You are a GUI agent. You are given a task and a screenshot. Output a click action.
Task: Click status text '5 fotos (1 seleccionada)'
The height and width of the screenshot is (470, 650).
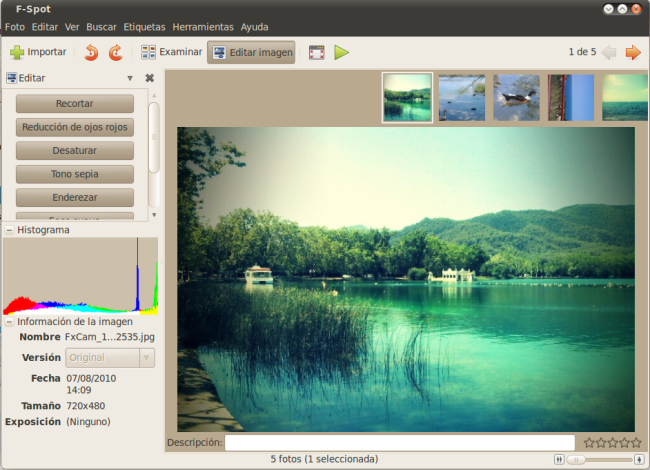pos(324,459)
